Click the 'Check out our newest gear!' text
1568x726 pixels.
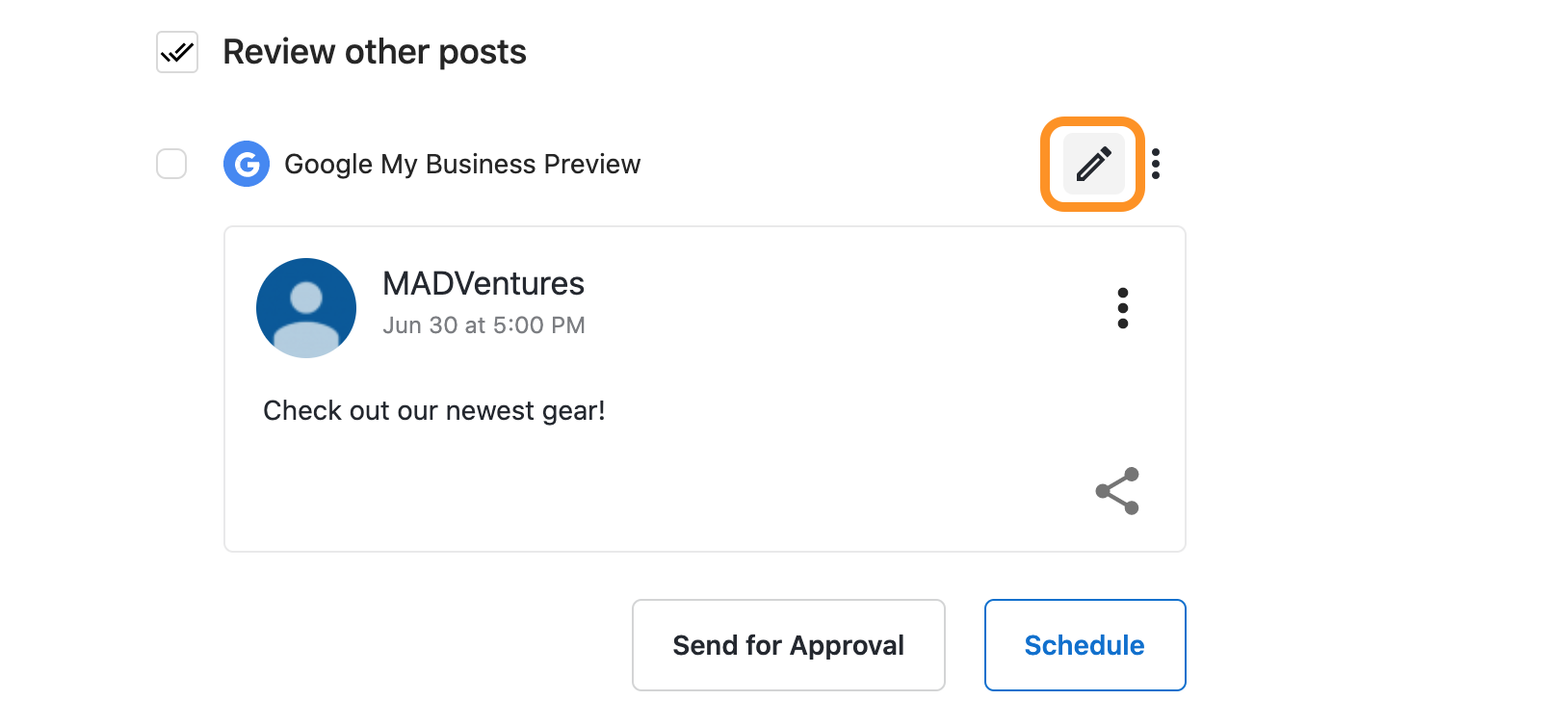[x=434, y=411]
